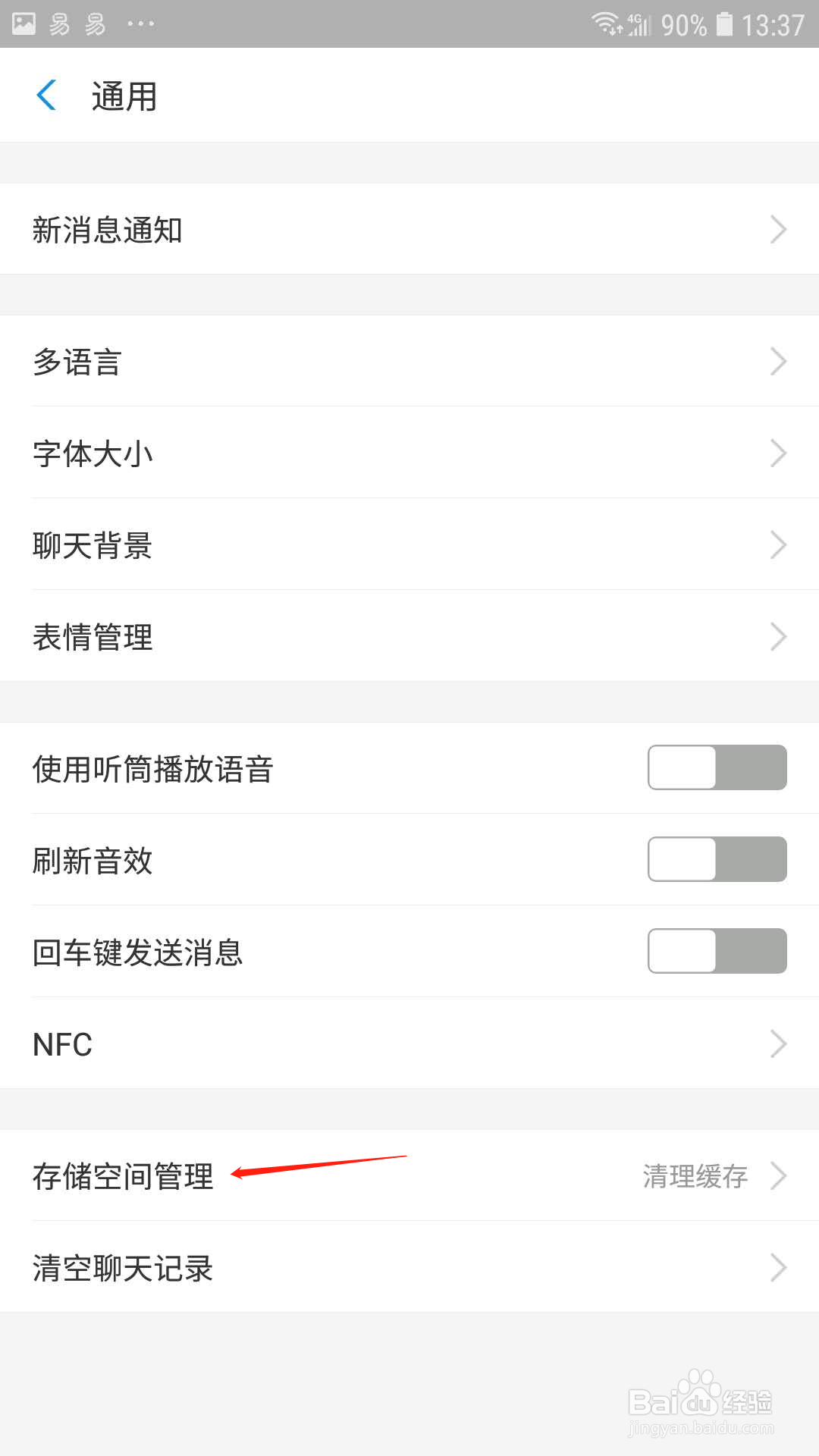819x1456 pixels.
Task: Tap the battery icon in status bar
Action: click(x=725, y=24)
